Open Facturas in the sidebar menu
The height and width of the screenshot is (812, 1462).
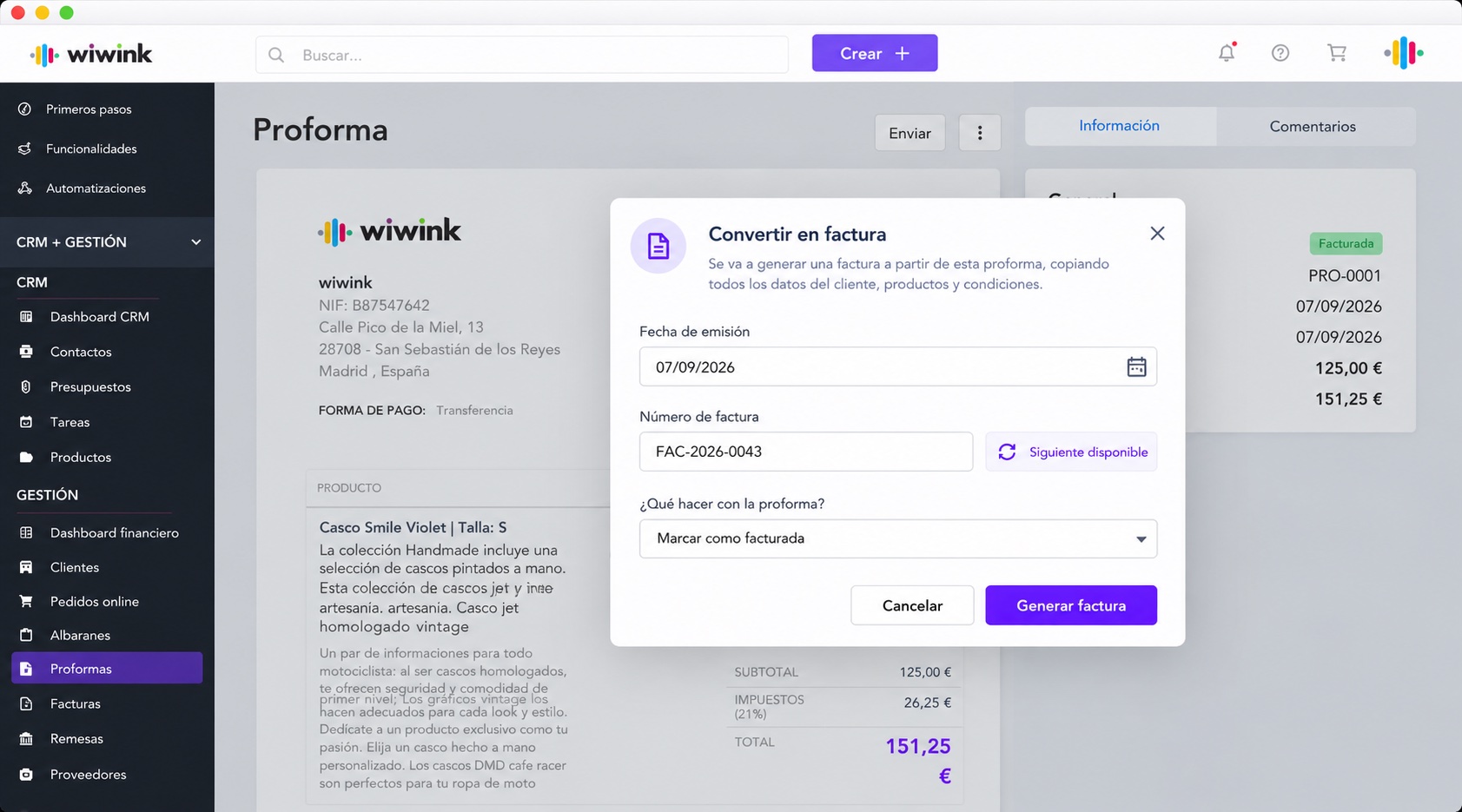[x=76, y=703]
